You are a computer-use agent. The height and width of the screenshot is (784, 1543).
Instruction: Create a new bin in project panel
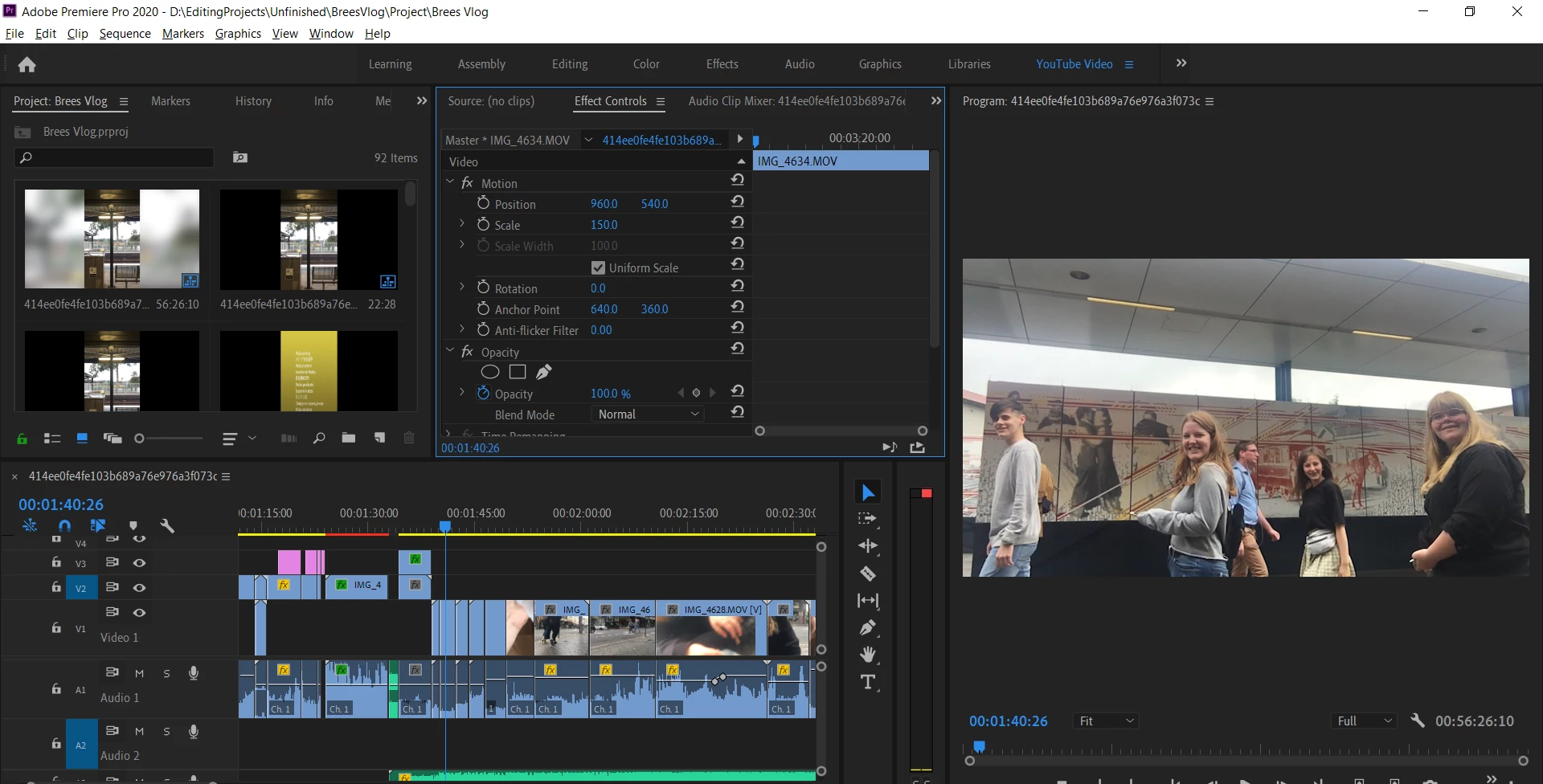349,439
